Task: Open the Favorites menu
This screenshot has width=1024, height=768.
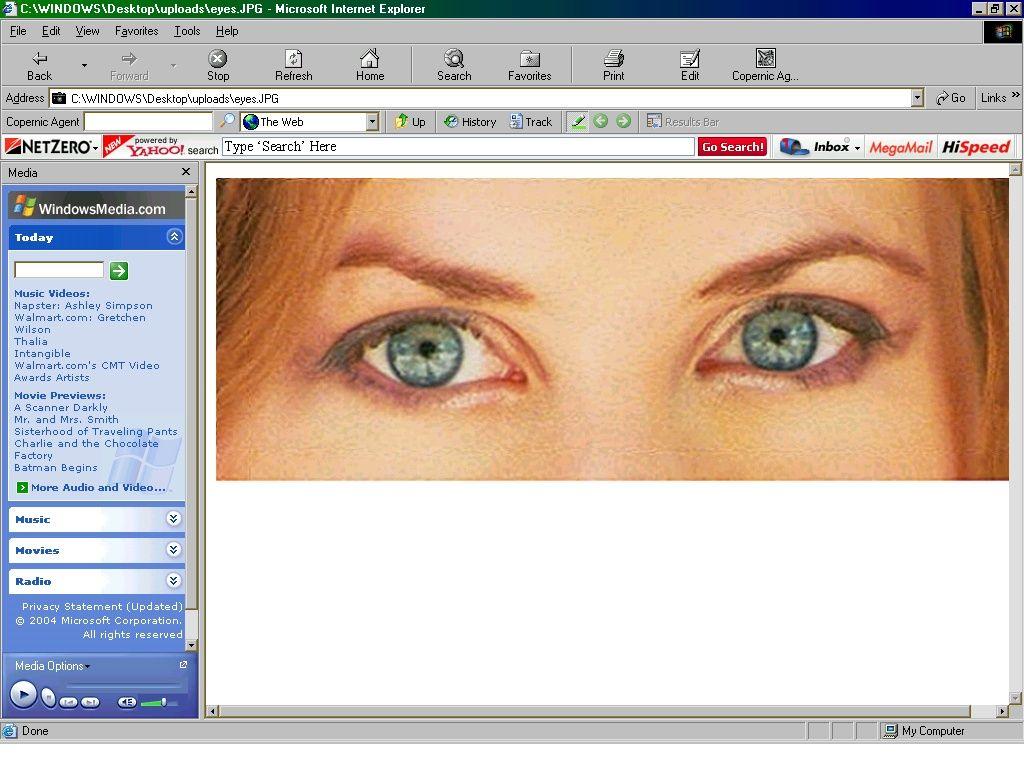Action: pyautogui.click(x=136, y=31)
